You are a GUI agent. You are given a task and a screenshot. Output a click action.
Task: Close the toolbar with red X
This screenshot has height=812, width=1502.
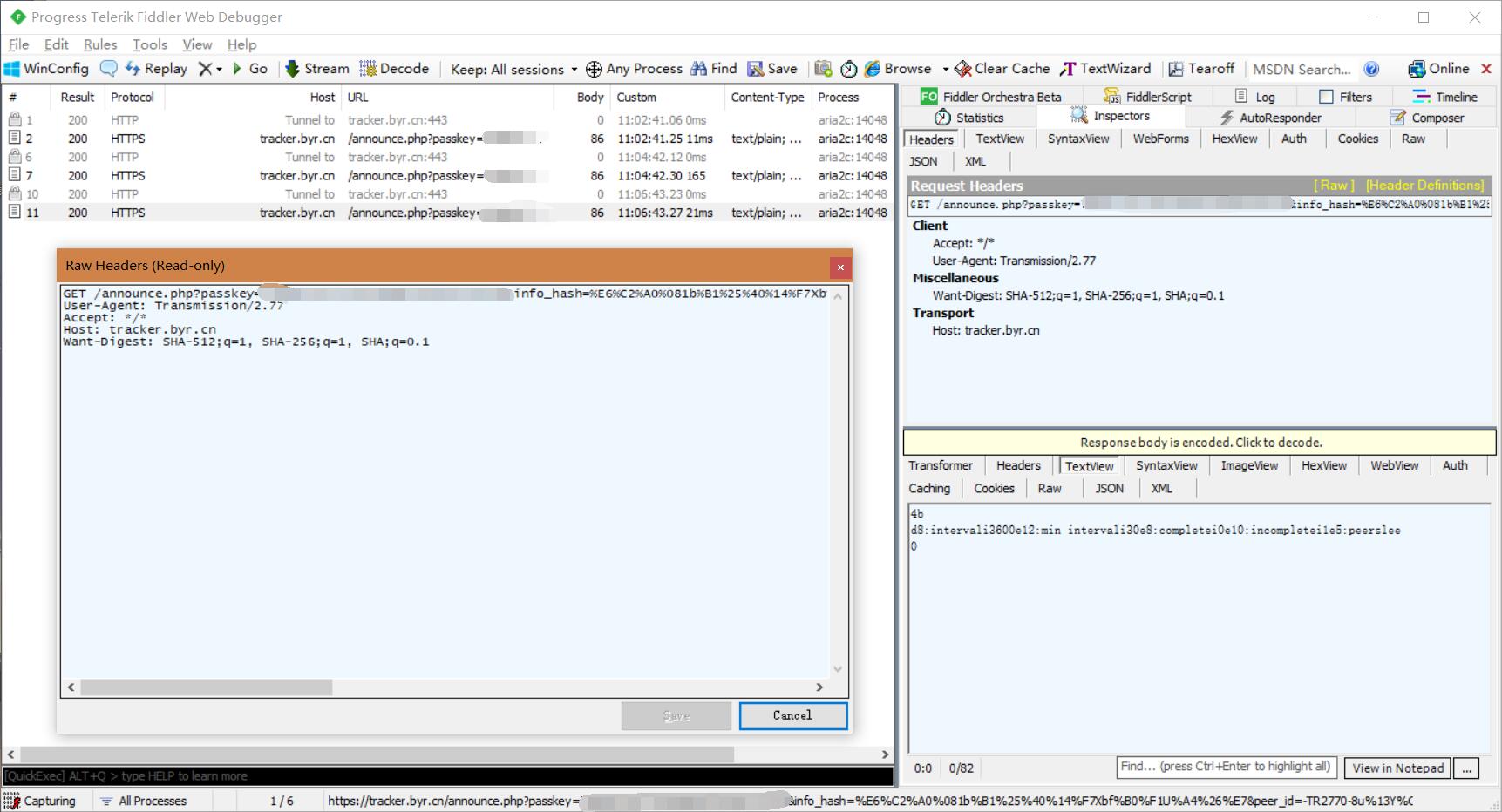point(1486,69)
